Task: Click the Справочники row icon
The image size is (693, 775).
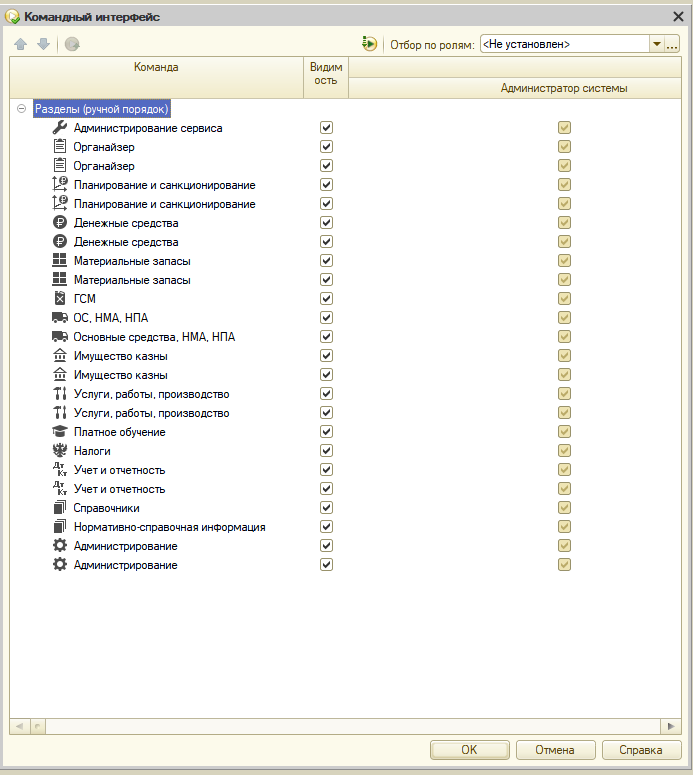Action: click(x=59, y=508)
